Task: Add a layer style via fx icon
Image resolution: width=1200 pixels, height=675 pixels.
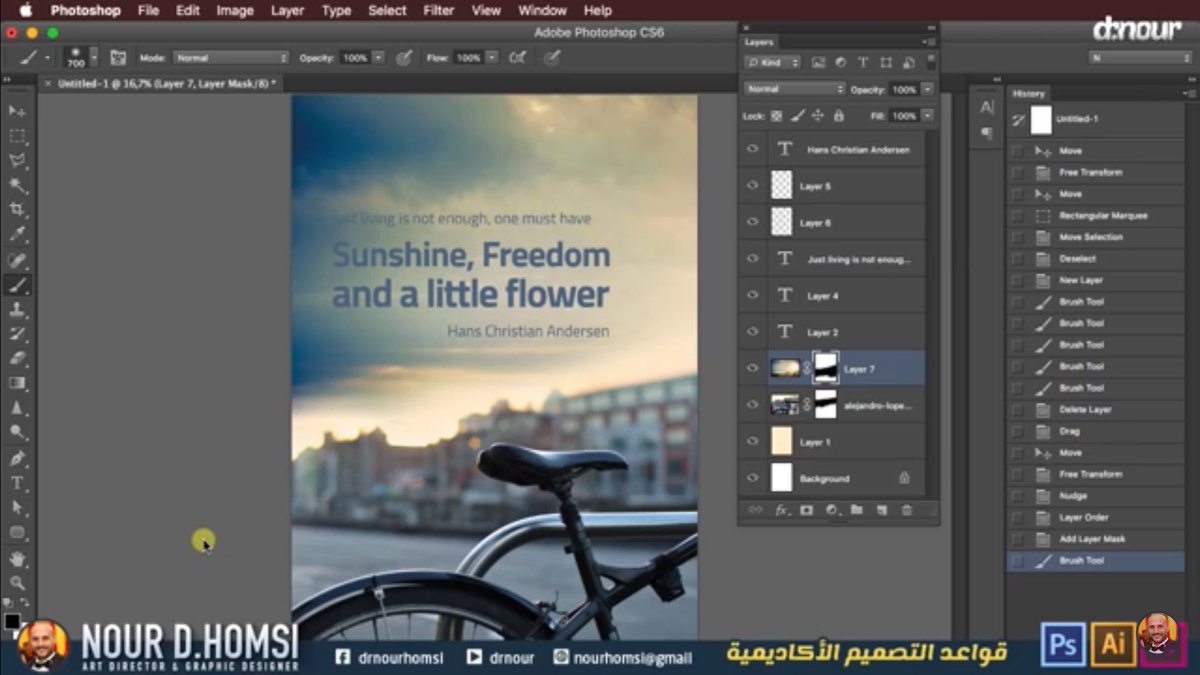Action: 781,510
